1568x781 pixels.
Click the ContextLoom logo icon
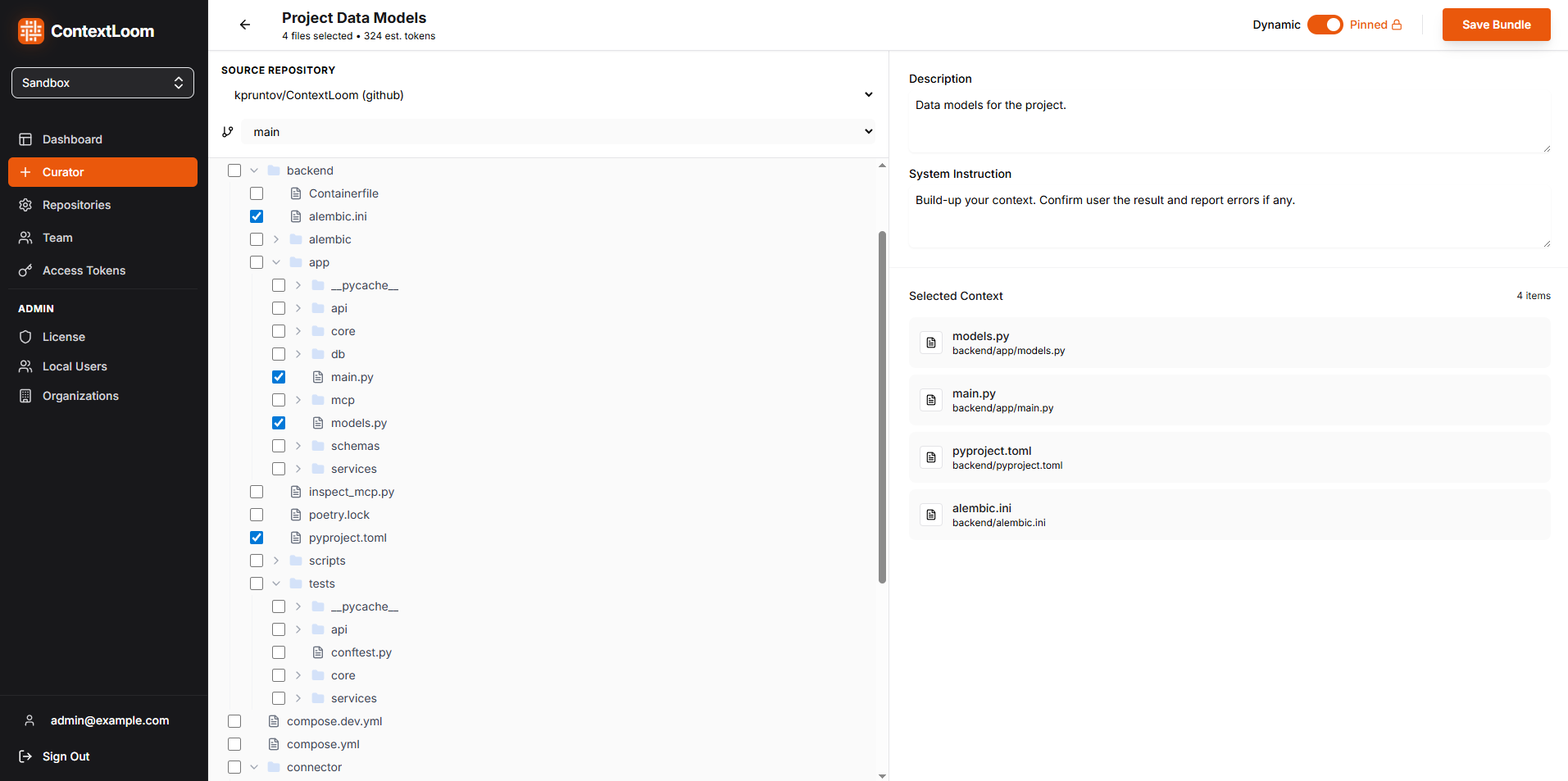click(30, 30)
